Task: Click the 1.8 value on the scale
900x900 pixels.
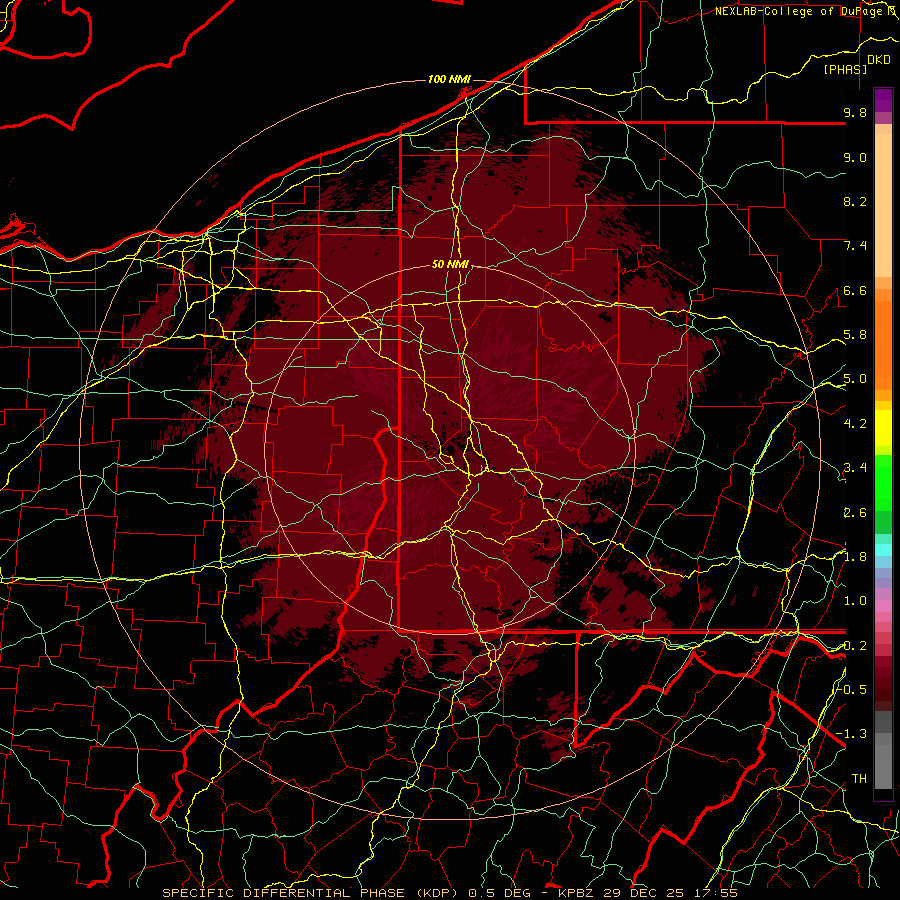Action: coord(855,557)
